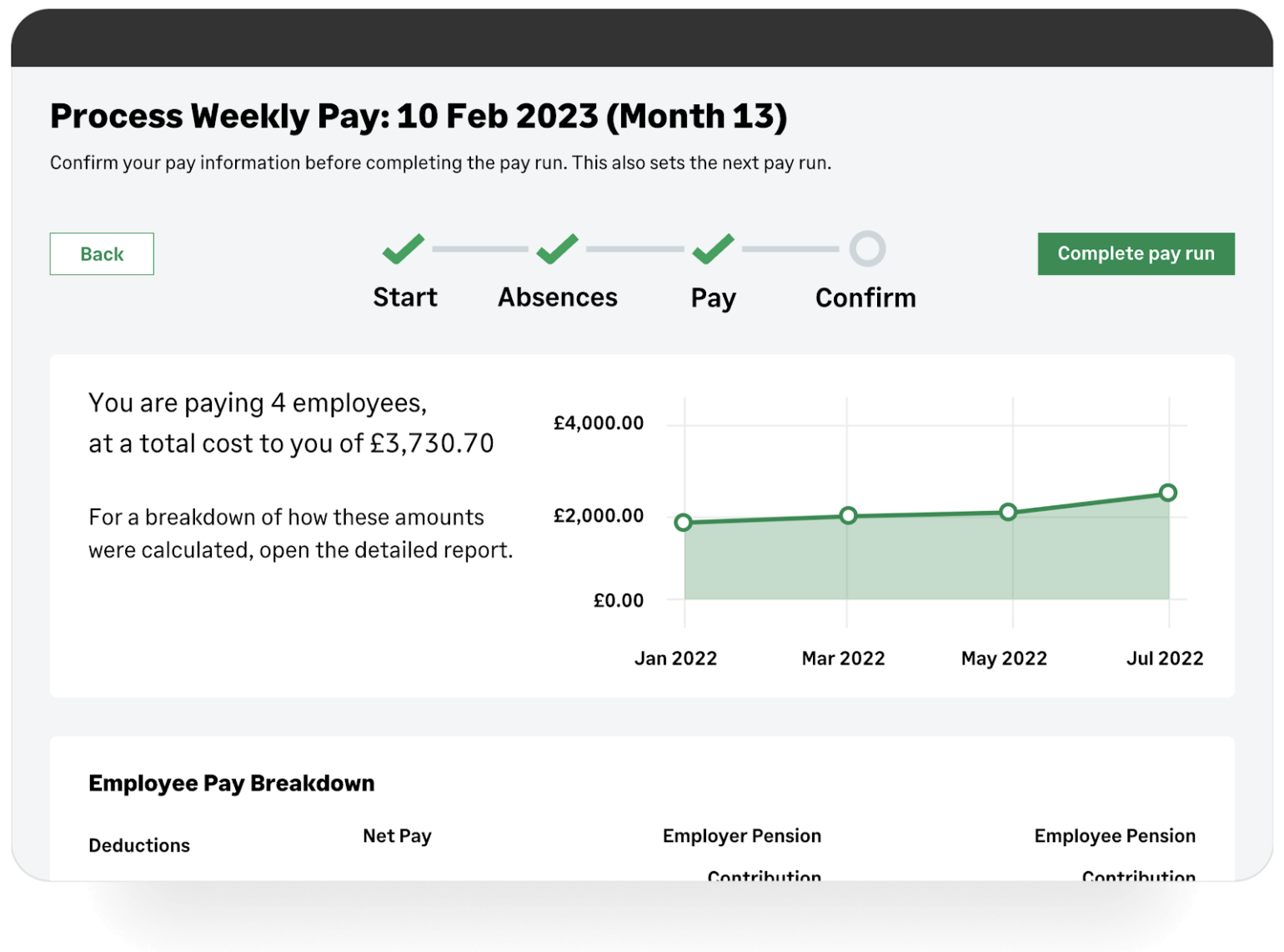
Task: Sort by the Net Pay column header
Action: click(397, 835)
